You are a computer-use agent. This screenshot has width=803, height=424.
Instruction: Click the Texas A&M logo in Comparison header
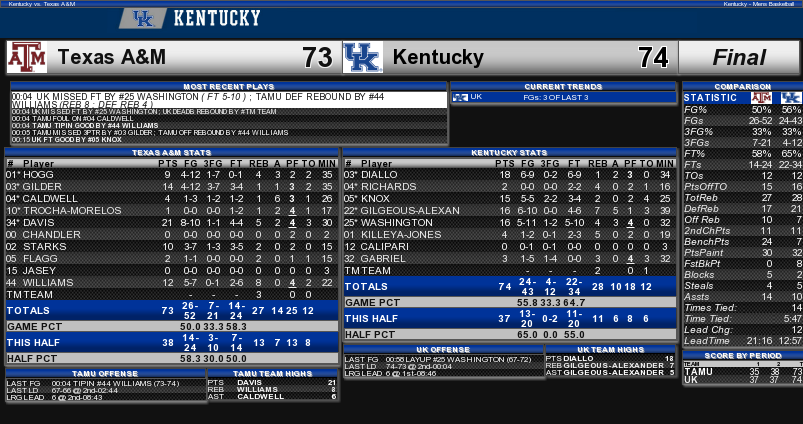(761, 98)
